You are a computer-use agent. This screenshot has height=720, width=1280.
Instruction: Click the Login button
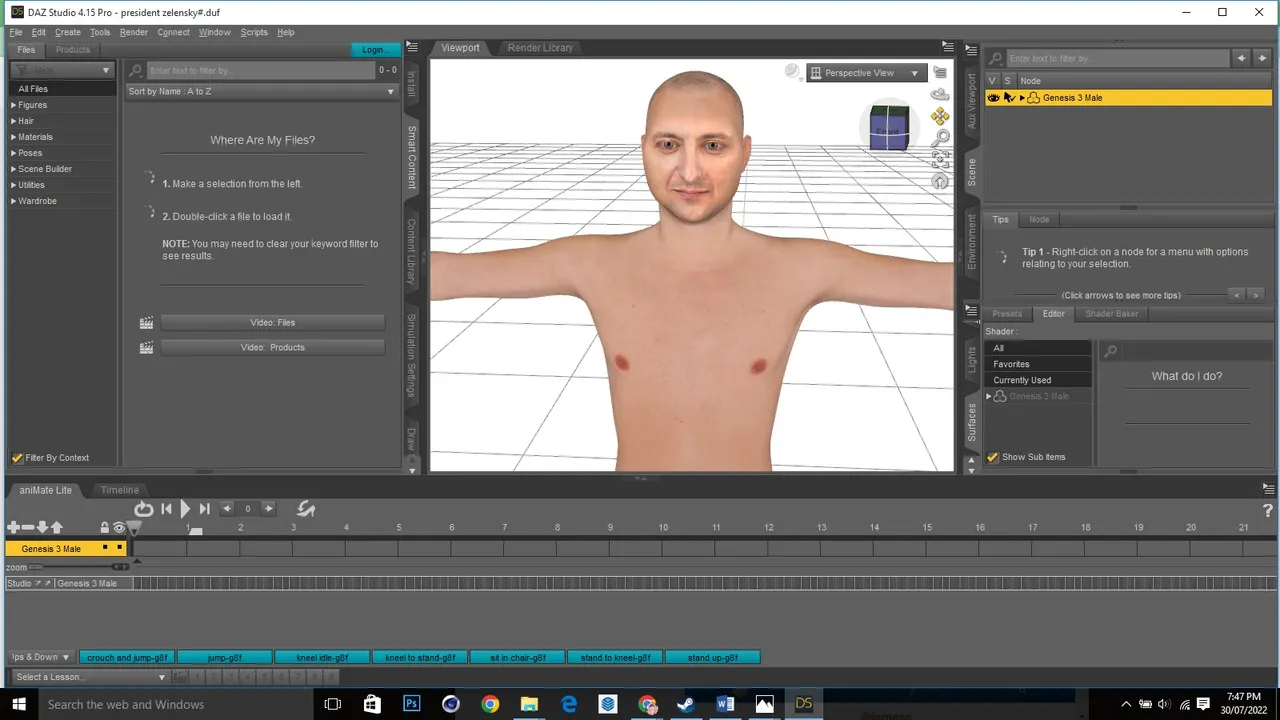374,50
